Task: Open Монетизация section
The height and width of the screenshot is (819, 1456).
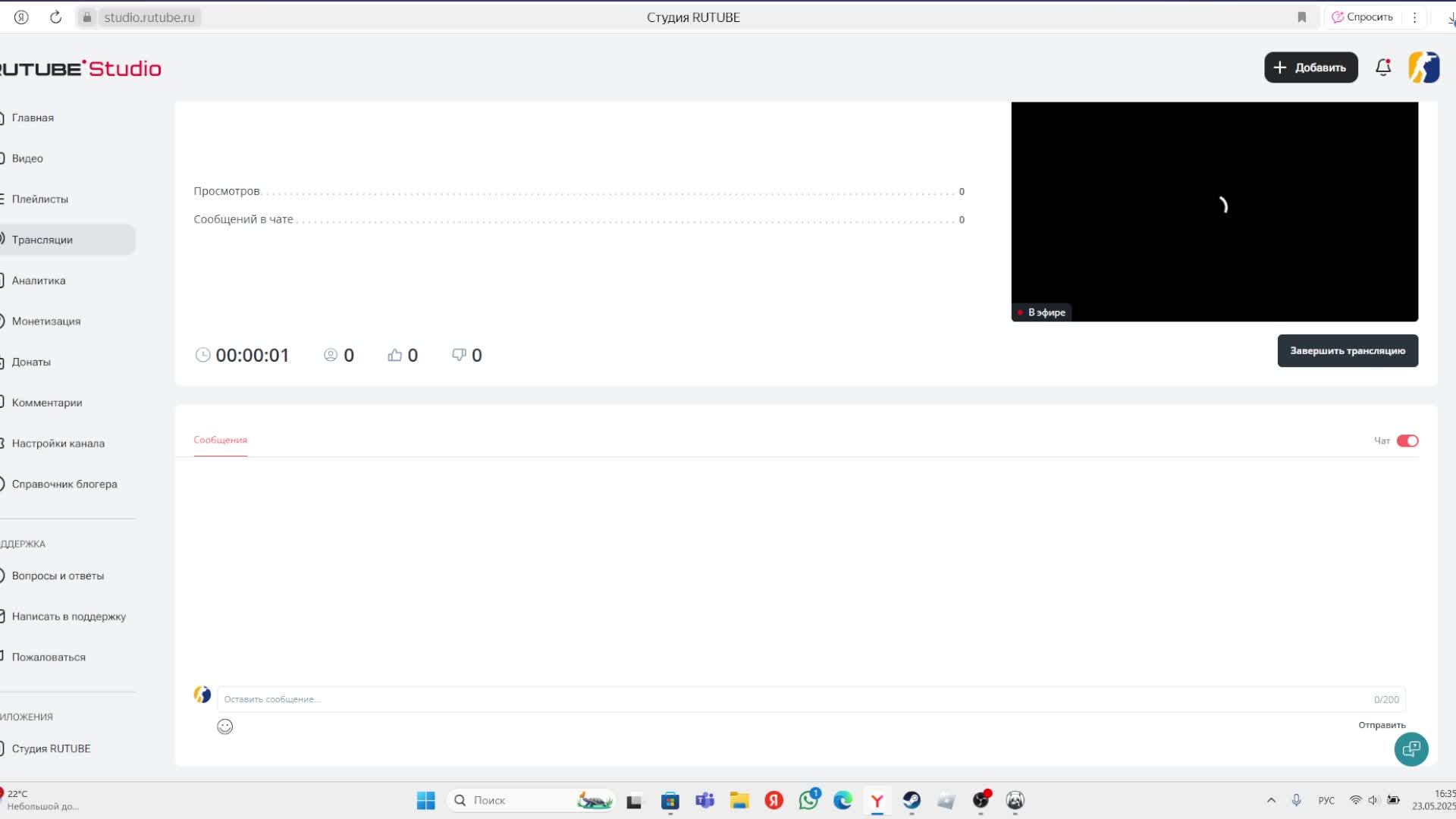Action: 45,321
